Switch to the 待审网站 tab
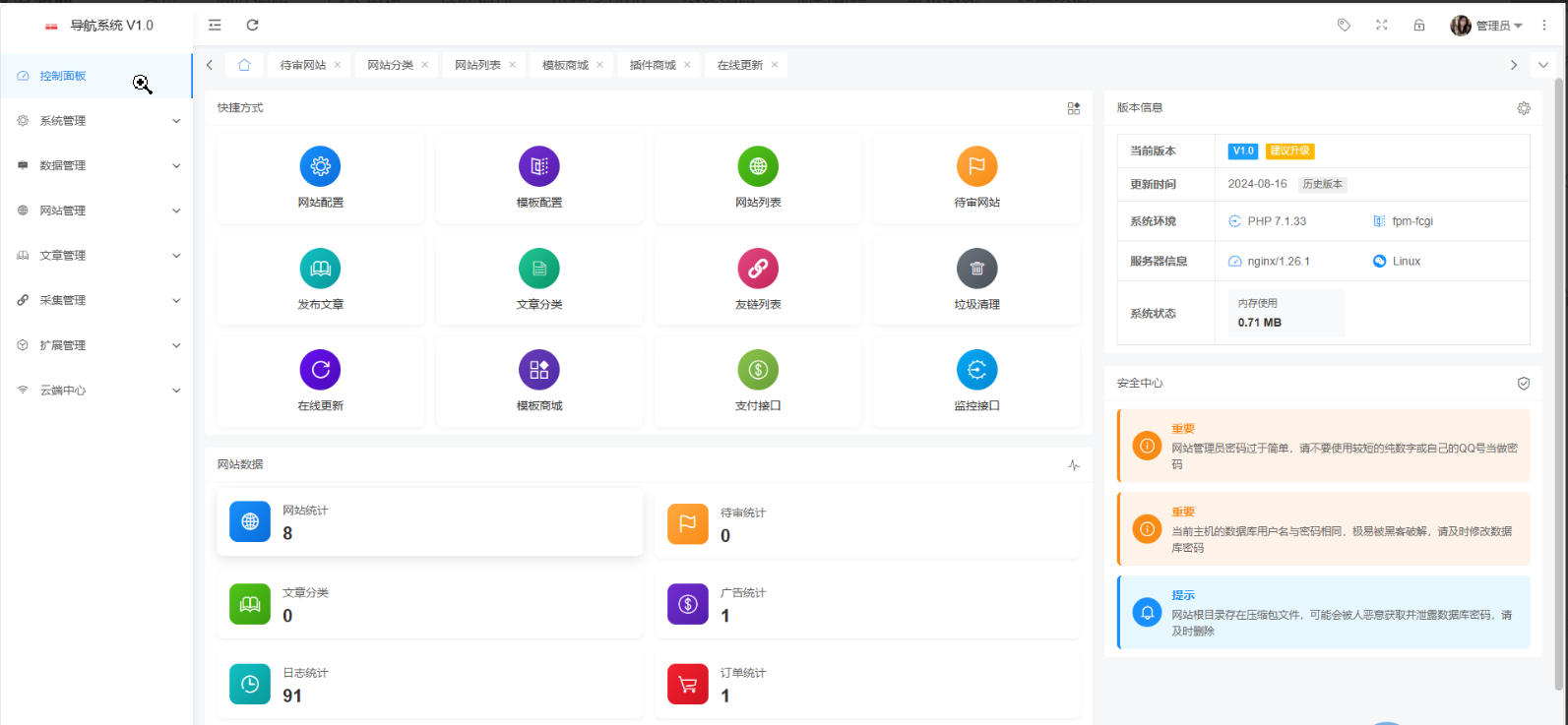The image size is (1568, 725). click(x=303, y=65)
